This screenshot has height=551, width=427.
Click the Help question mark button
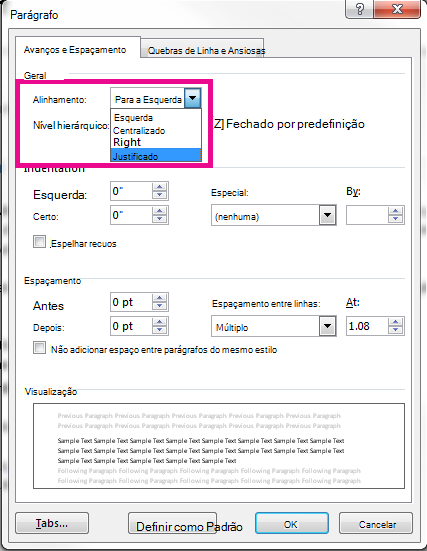coord(360,9)
